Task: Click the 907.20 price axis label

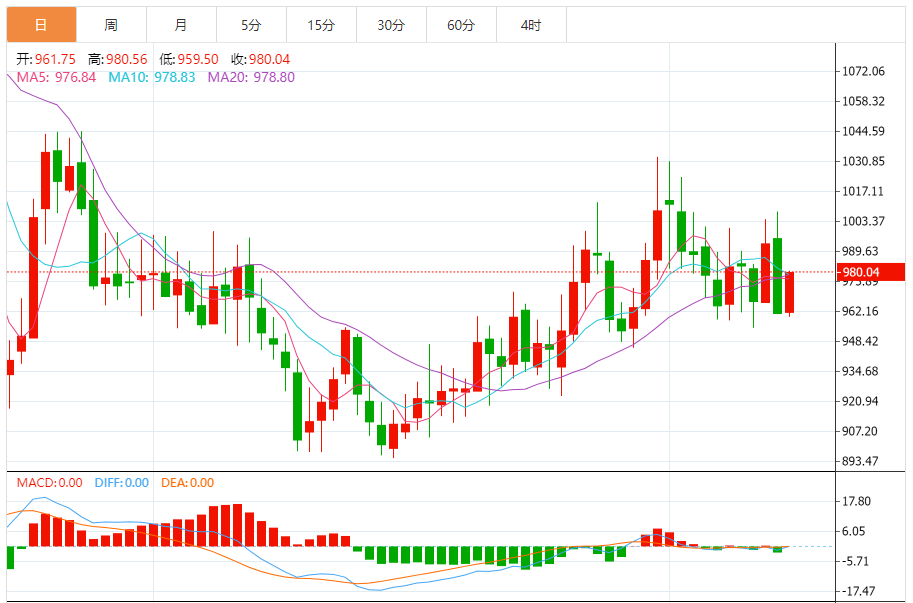Action: [861, 431]
